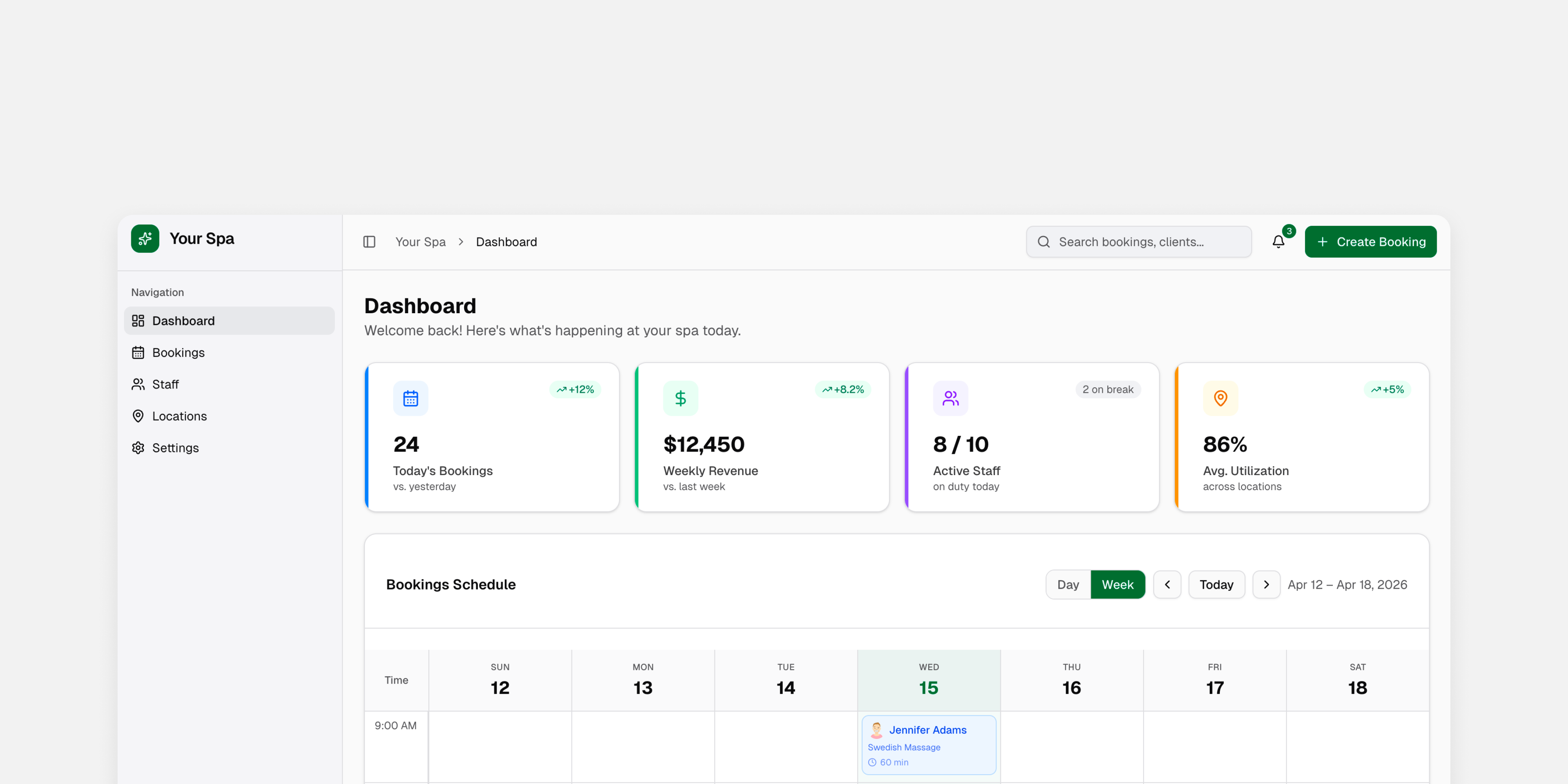Go to Locations in the sidebar
The width and height of the screenshot is (1568, 784).
tap(179, 416)
